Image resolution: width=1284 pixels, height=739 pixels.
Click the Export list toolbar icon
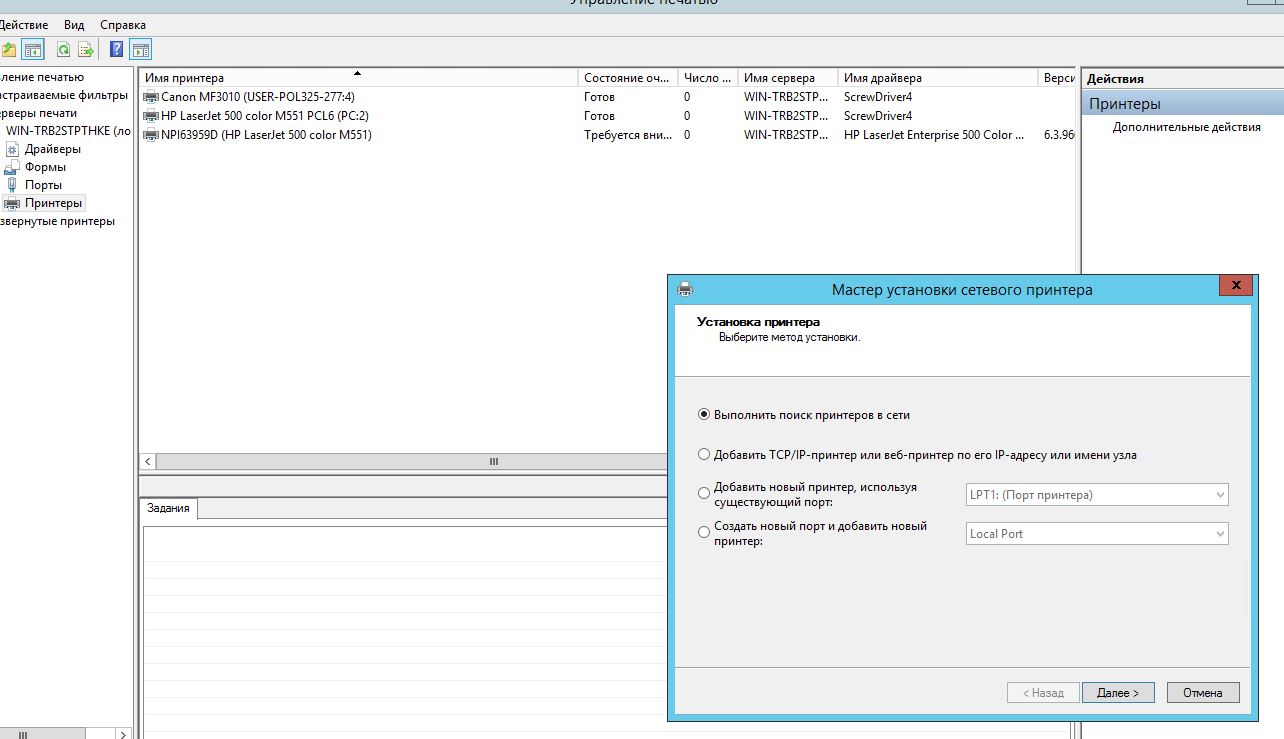(x=86, y=49)
